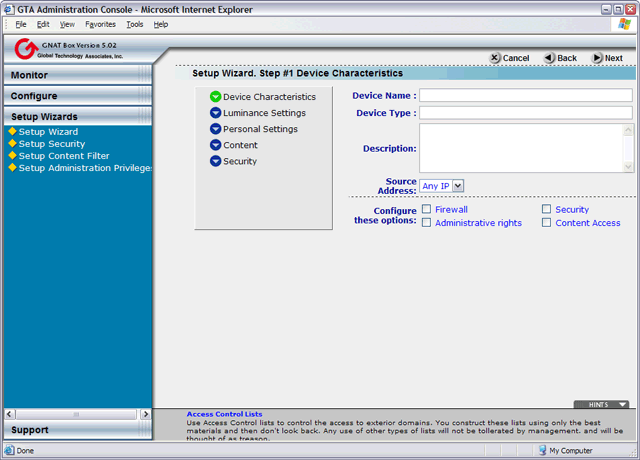Screen dimensions: 640x460
Task: Open the Setup Security link
Action: 52,144
